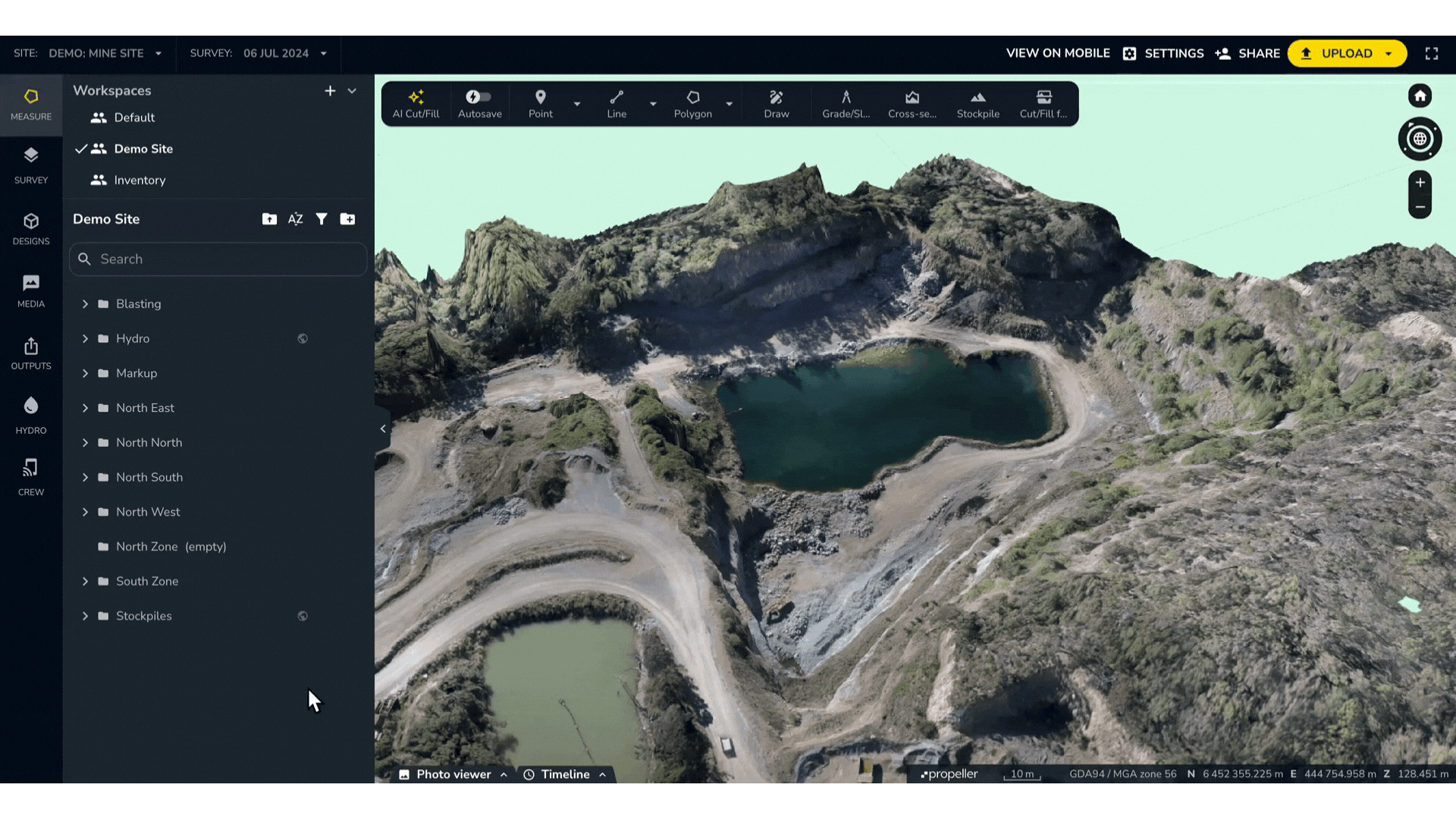Expand the Blasting folder

[85, 303]
